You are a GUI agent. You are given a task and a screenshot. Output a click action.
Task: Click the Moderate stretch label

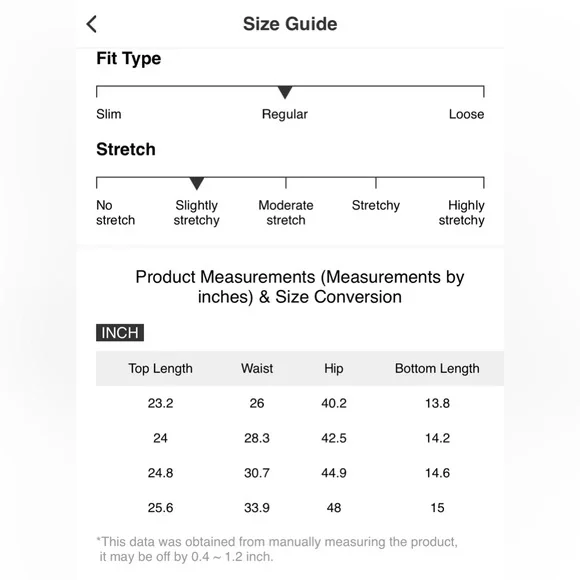pos(286,213)
